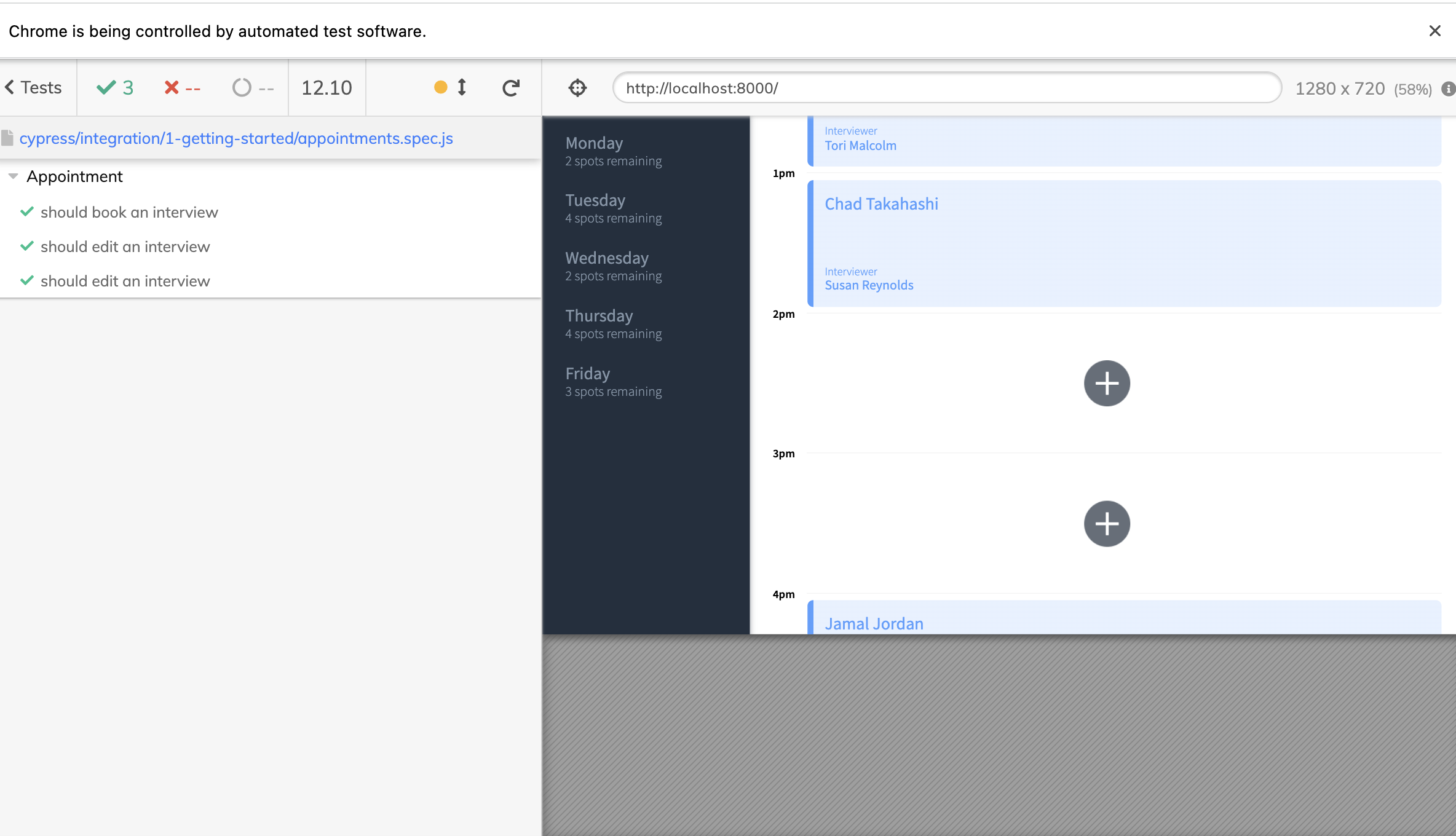The width and height of the screenshot is (1456, 836).
Task: Open the appointments.spec.js spec file link
Action: (x=236, y=138)
